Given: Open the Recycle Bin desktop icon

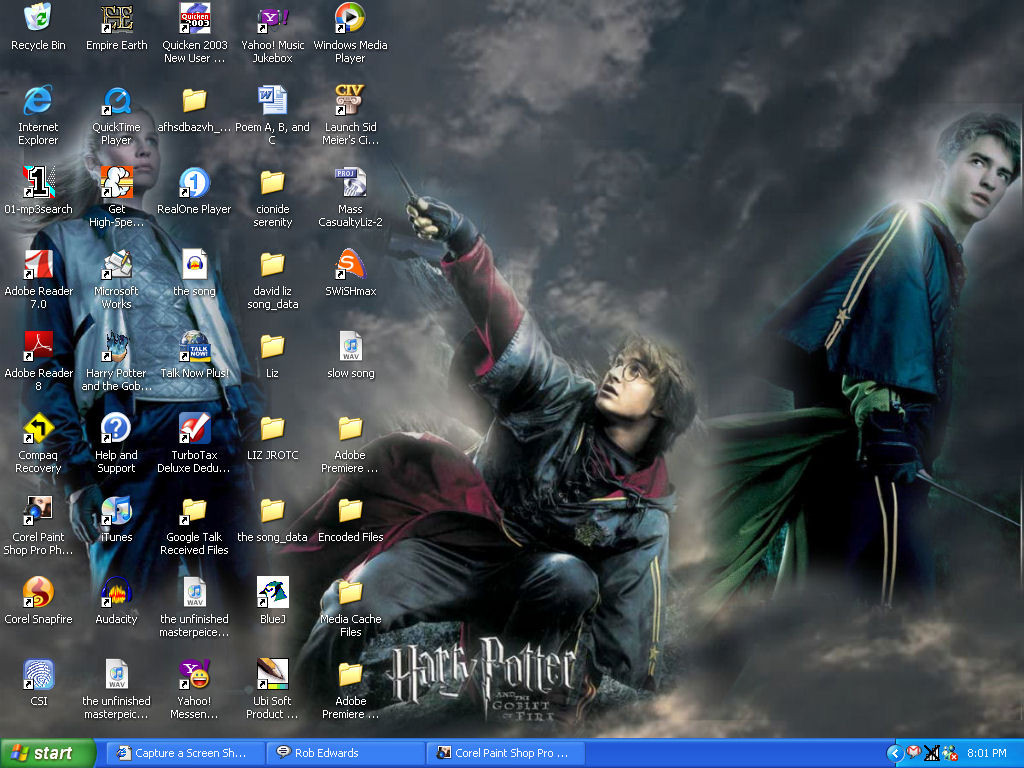Looking at the screenshot, I should 37,18.
